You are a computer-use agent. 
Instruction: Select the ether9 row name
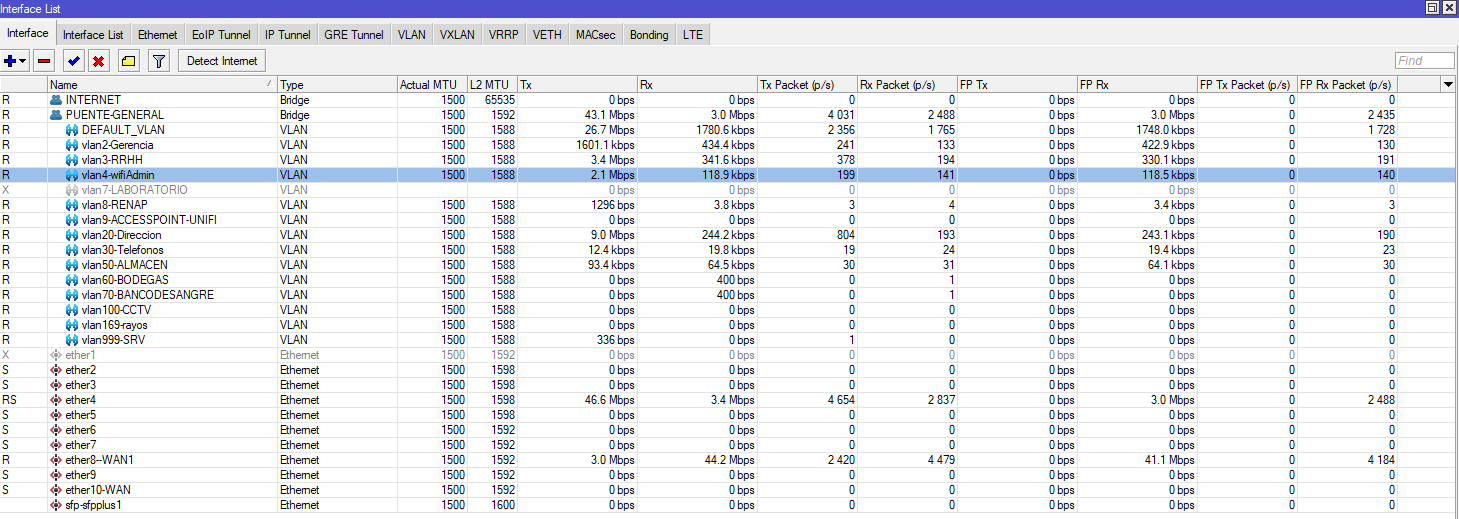81,475
